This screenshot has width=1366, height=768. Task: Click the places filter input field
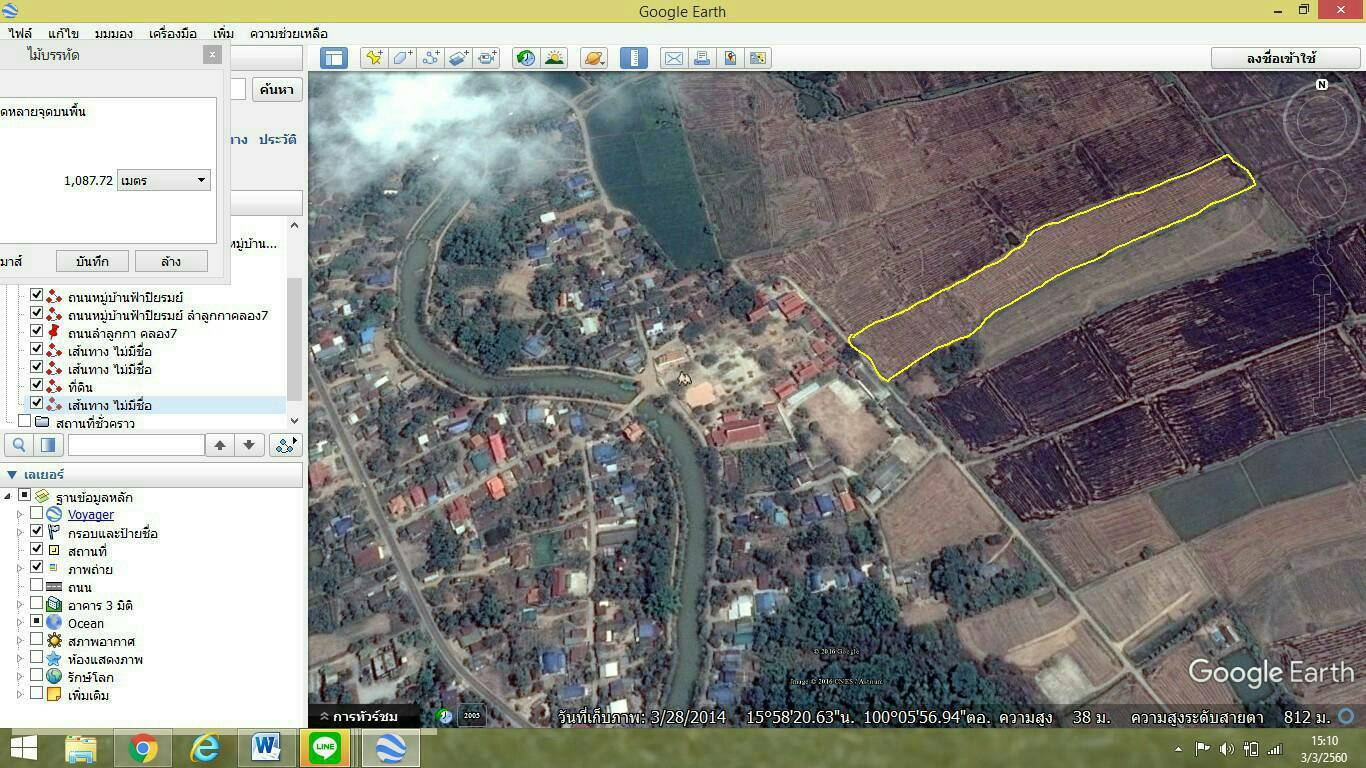pyautogui.click(x=136, y=445)
